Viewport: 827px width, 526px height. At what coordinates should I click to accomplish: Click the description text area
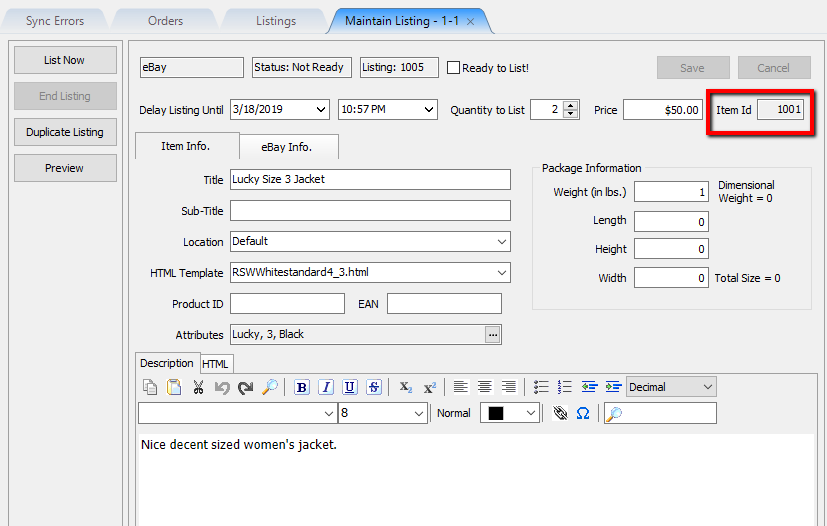pos(476,480)
